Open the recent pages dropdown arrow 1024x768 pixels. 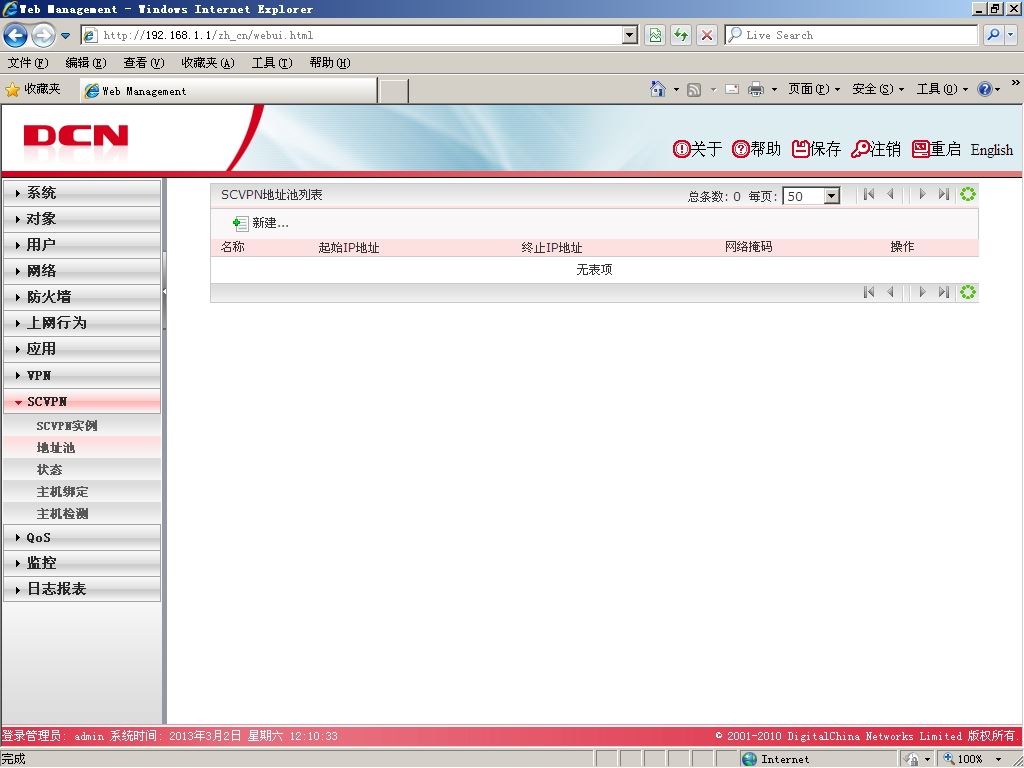point(65,36)
